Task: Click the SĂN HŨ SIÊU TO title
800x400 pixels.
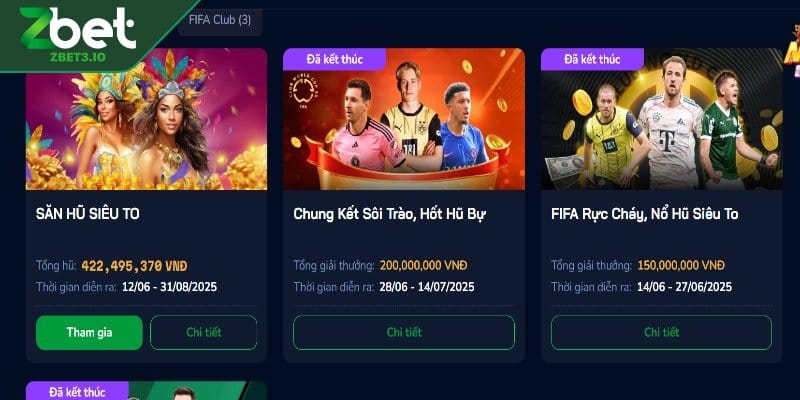Action: [88, 214]
